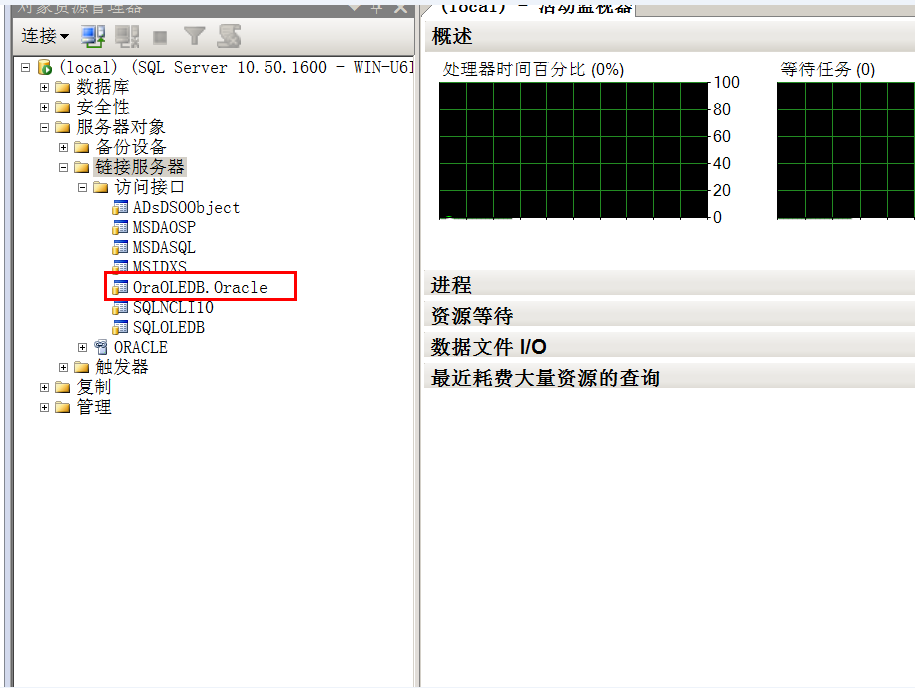This screenshot has height=688, width=915.
Task: Click the Stop icon in Object Explorer toolbar
Action: pos(159,36)
